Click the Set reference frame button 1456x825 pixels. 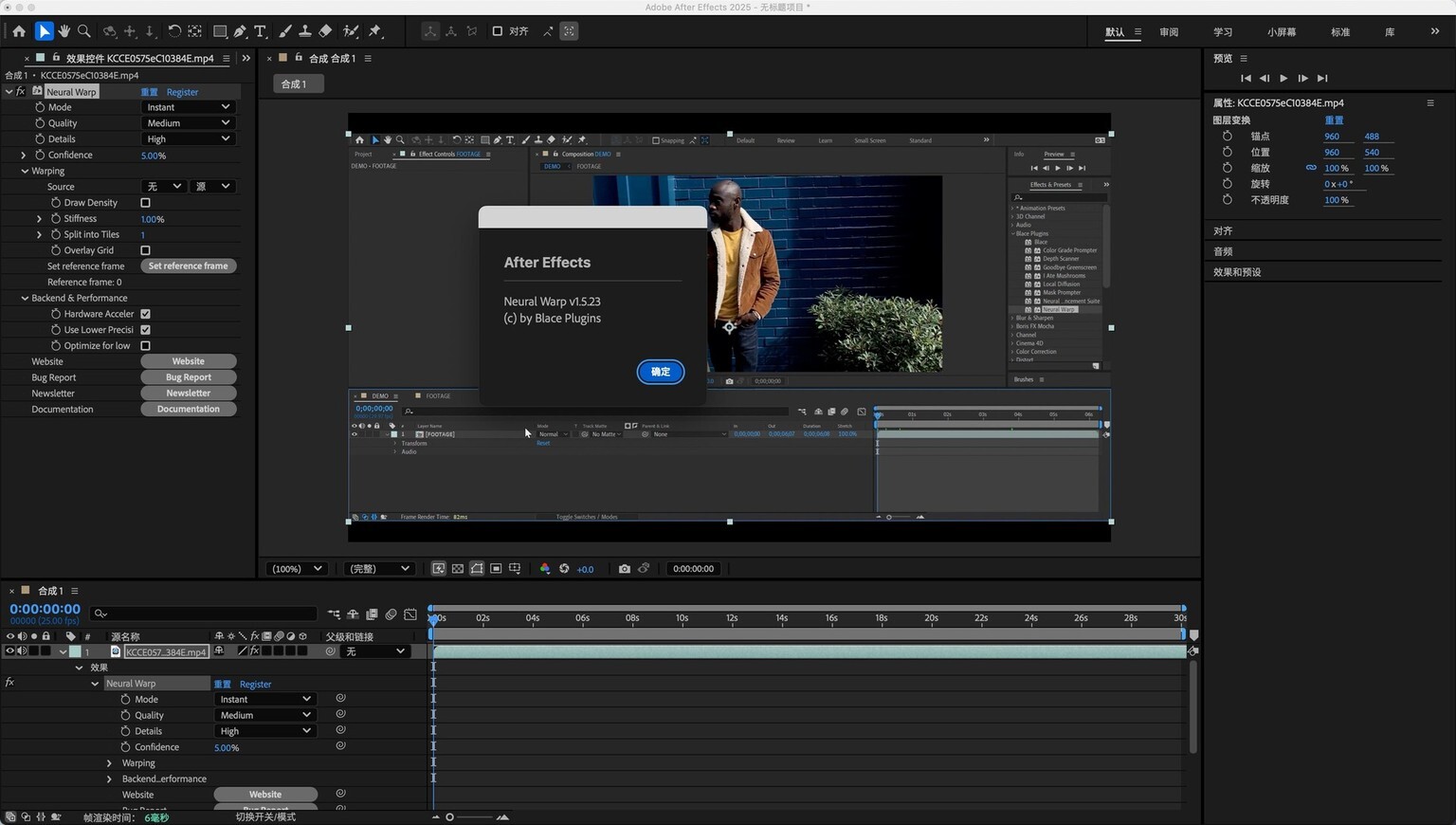[189, 266]
